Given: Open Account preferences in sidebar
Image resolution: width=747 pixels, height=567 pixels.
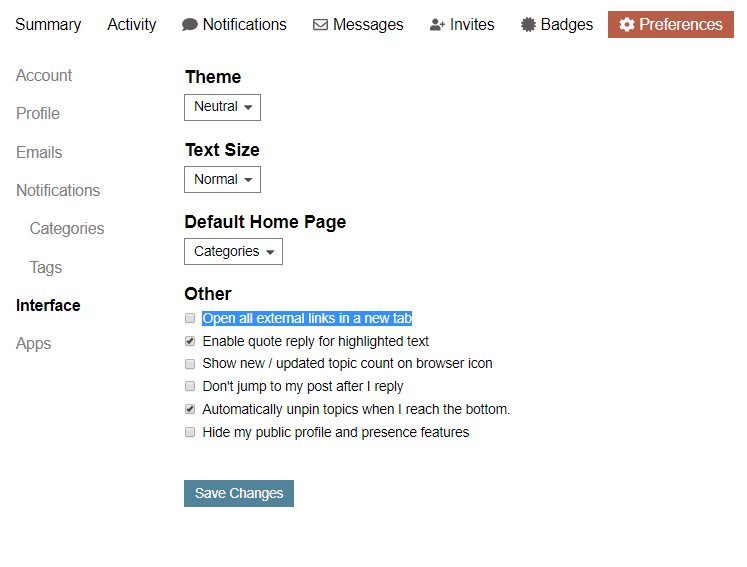Looking at the screenshot, I should [44, 75].
